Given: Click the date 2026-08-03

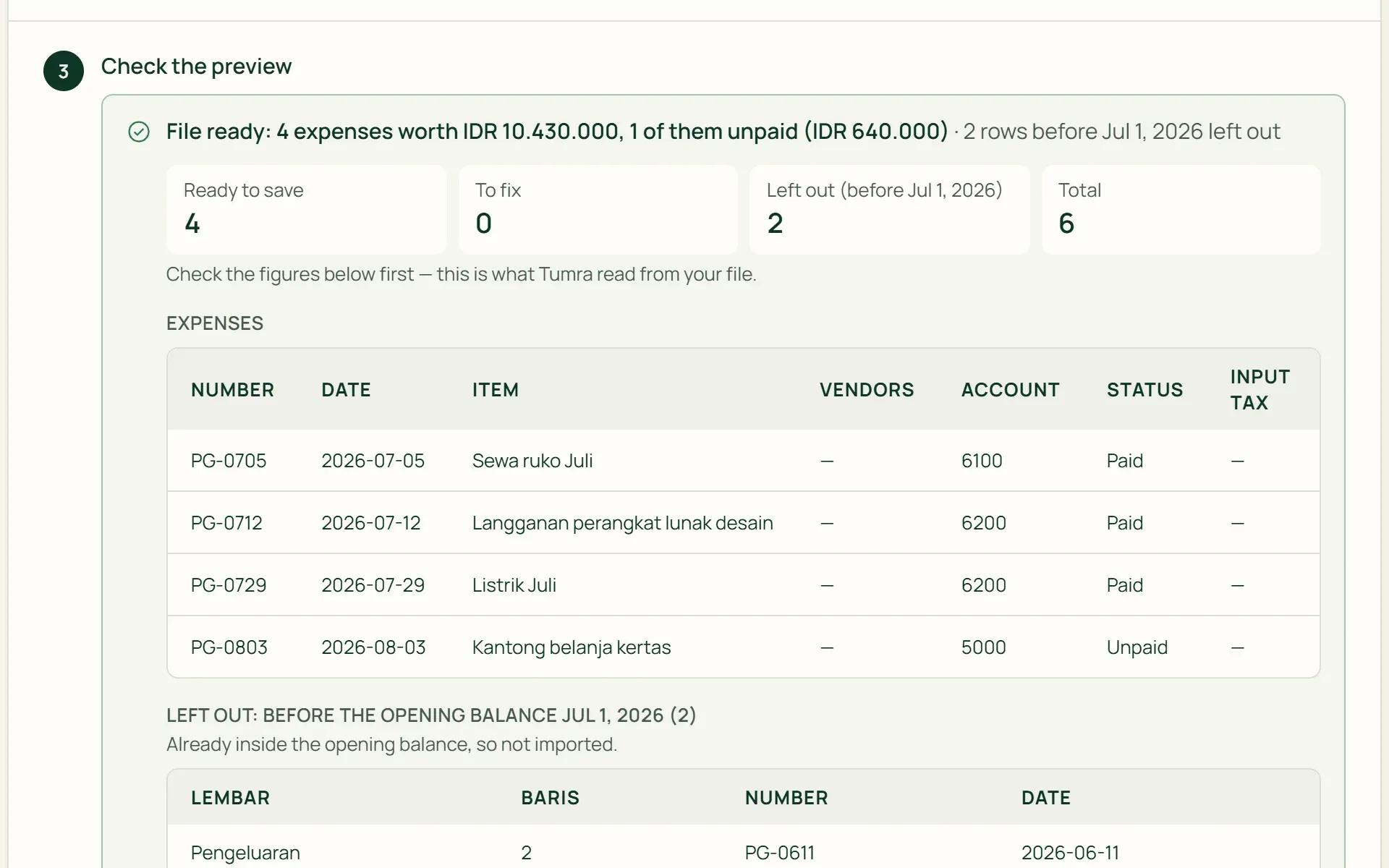Looking at the screenshot, I should pyautogui.click(x=373, y=647).
